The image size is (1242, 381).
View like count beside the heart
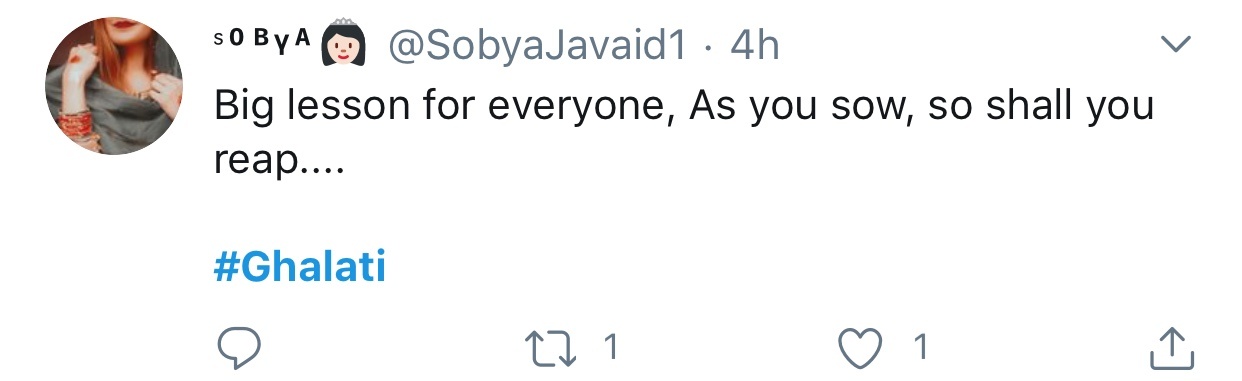pos(921,348)
